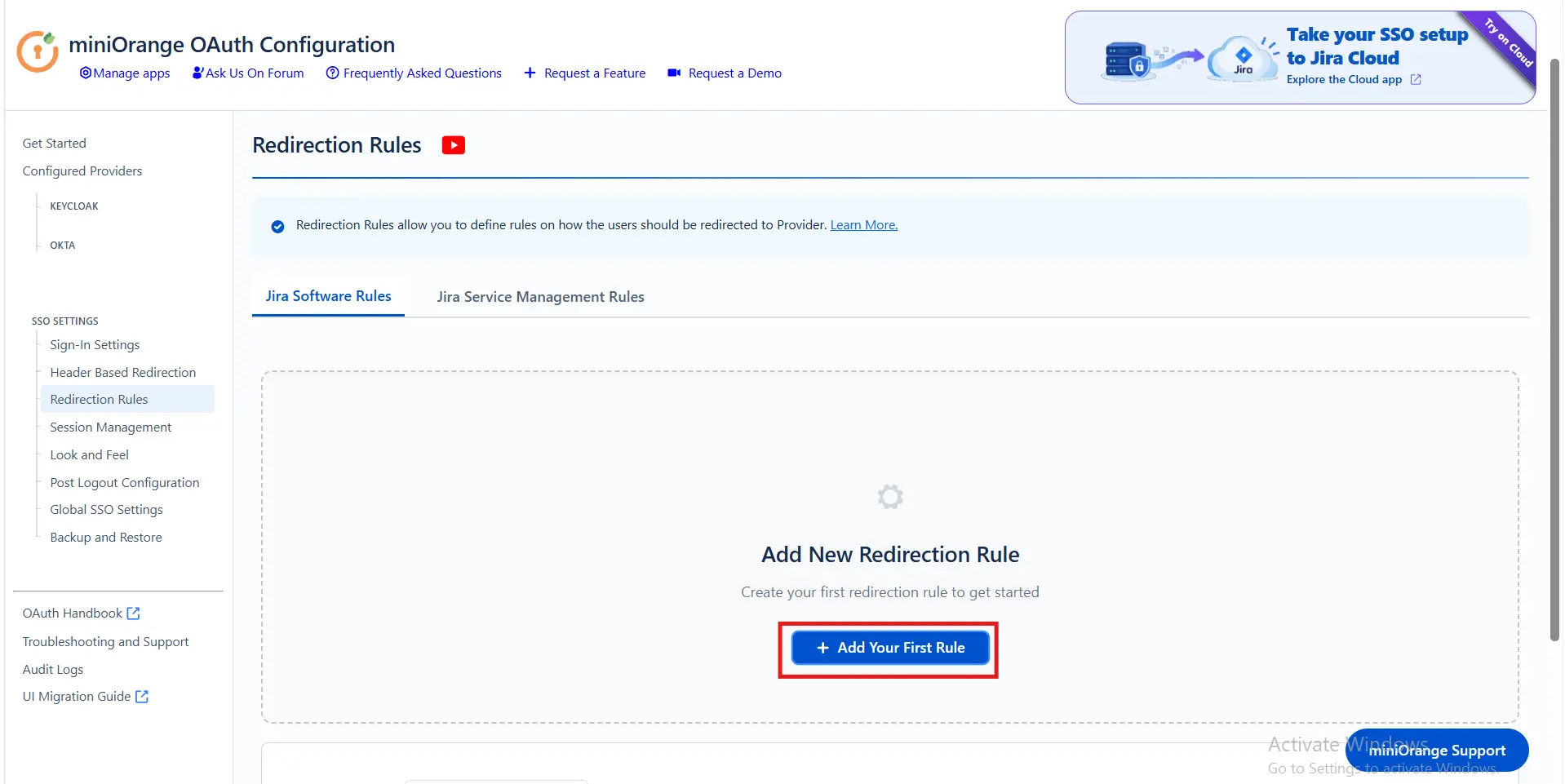The image size is (1565, 784).
Task: Open Session Management settings
Action: point(111,427)
